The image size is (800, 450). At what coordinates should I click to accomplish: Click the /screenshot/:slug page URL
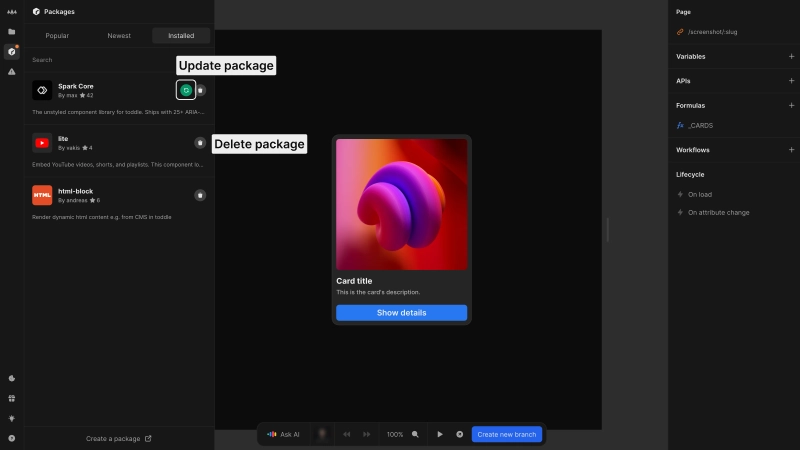point(712,32)
